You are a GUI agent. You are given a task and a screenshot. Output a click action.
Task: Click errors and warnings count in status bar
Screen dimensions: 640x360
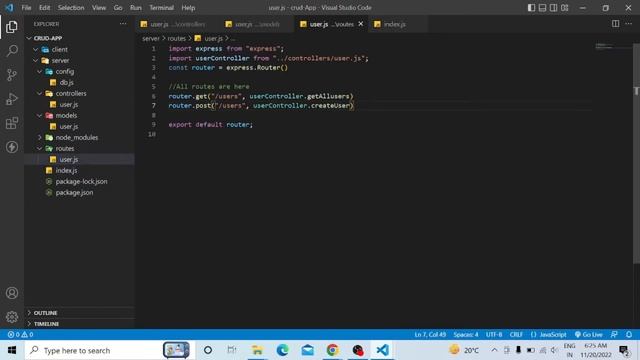coord(20,334)
